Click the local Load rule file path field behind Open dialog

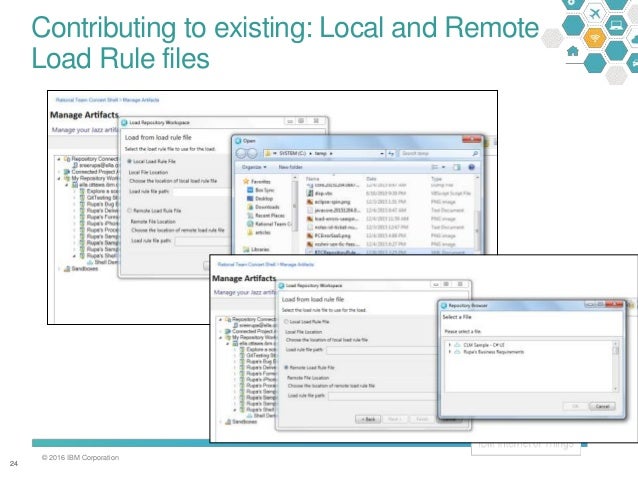tap(202, 192)
